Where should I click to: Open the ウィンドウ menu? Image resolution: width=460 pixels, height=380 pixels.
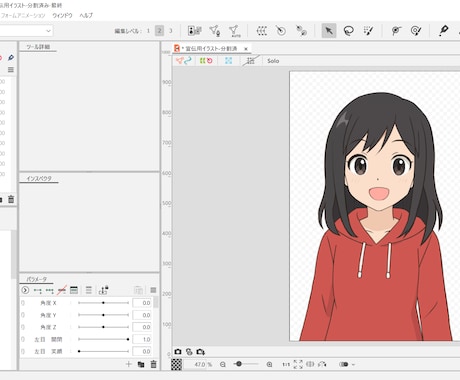(x=62, y=15)
